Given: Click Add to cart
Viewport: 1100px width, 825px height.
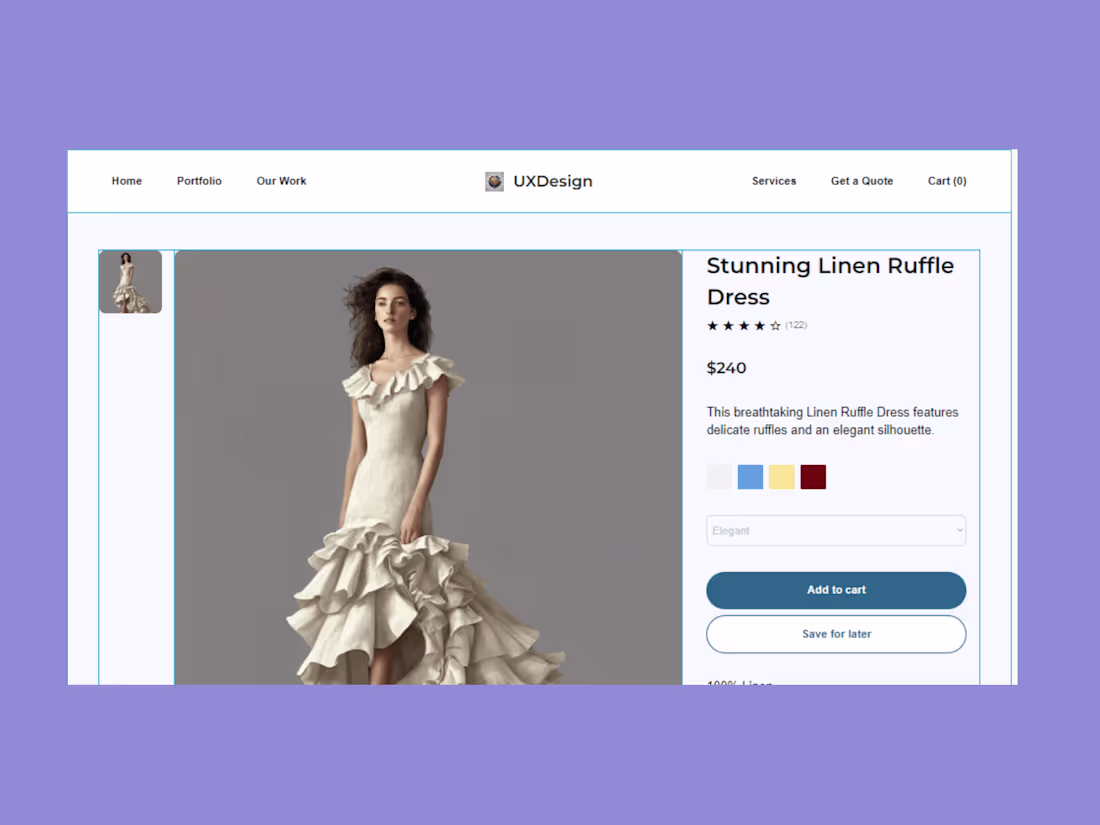Looking at the screenshot, I should pyautogui.click(x=836, y=590).
